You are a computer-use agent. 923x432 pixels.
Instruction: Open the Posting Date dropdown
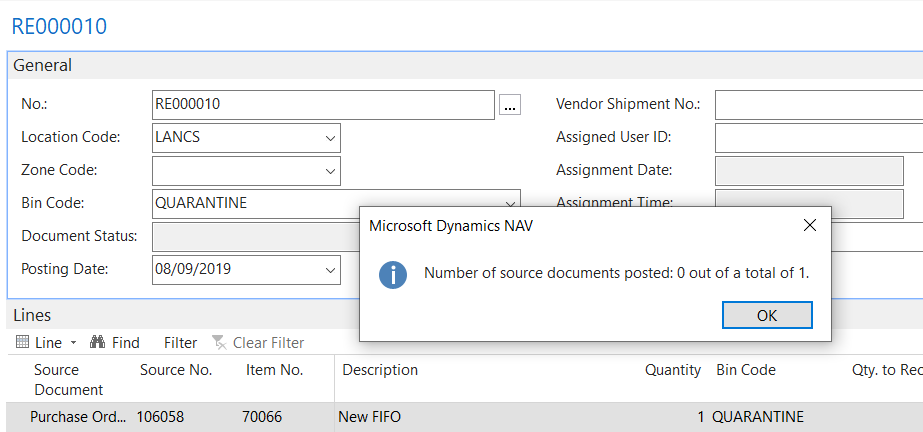[x=330, y=270]
